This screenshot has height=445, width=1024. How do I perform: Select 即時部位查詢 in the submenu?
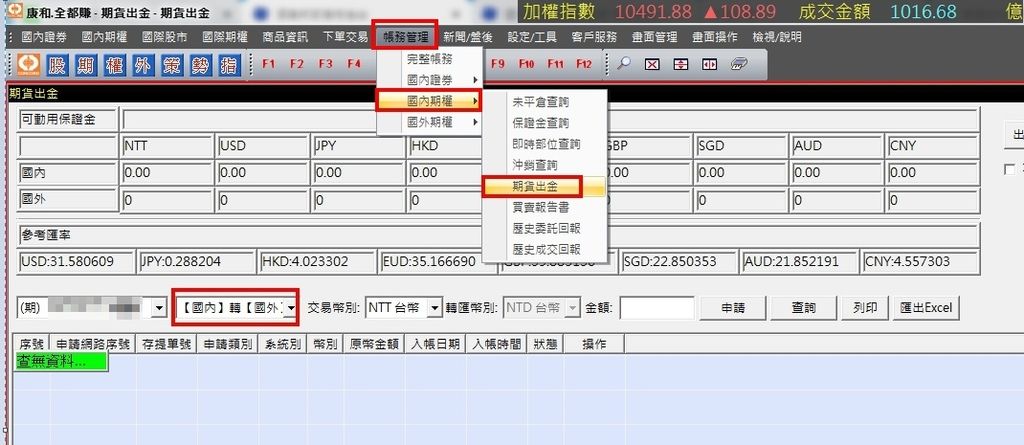click(x=545, y=144)
